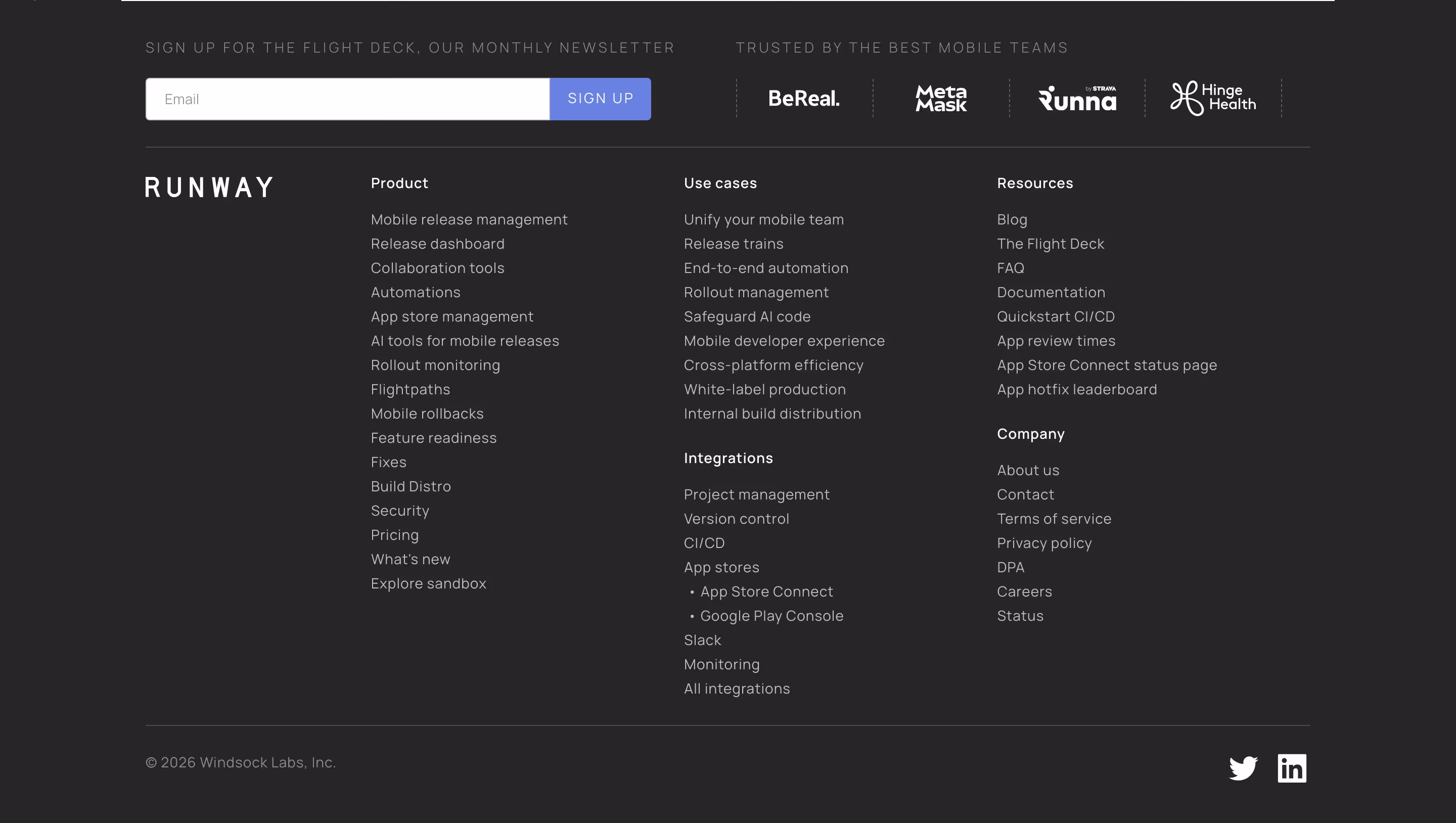Open the Pricing link
Viewport: 1456px width, 823px height.
(x=394, y=535)
